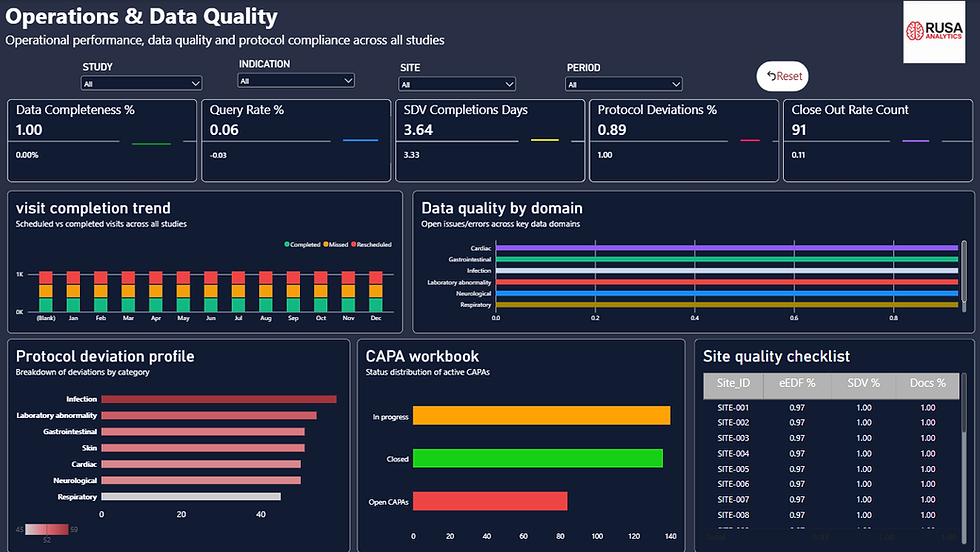Click the Protocol deviation profile title
The width and height of the screenshot is (980, 552).
[x=105, y=356]
